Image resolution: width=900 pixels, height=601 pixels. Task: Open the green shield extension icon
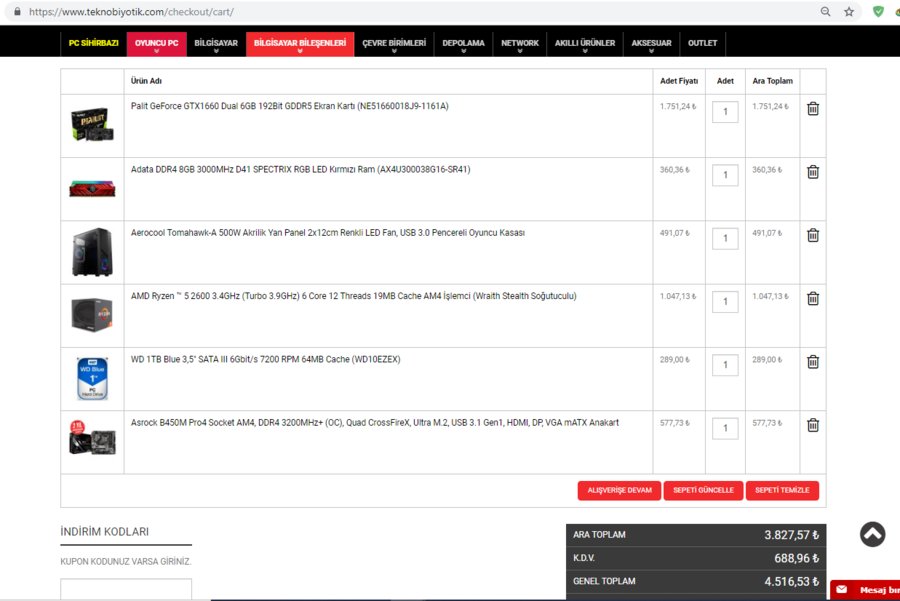[878, 11]
